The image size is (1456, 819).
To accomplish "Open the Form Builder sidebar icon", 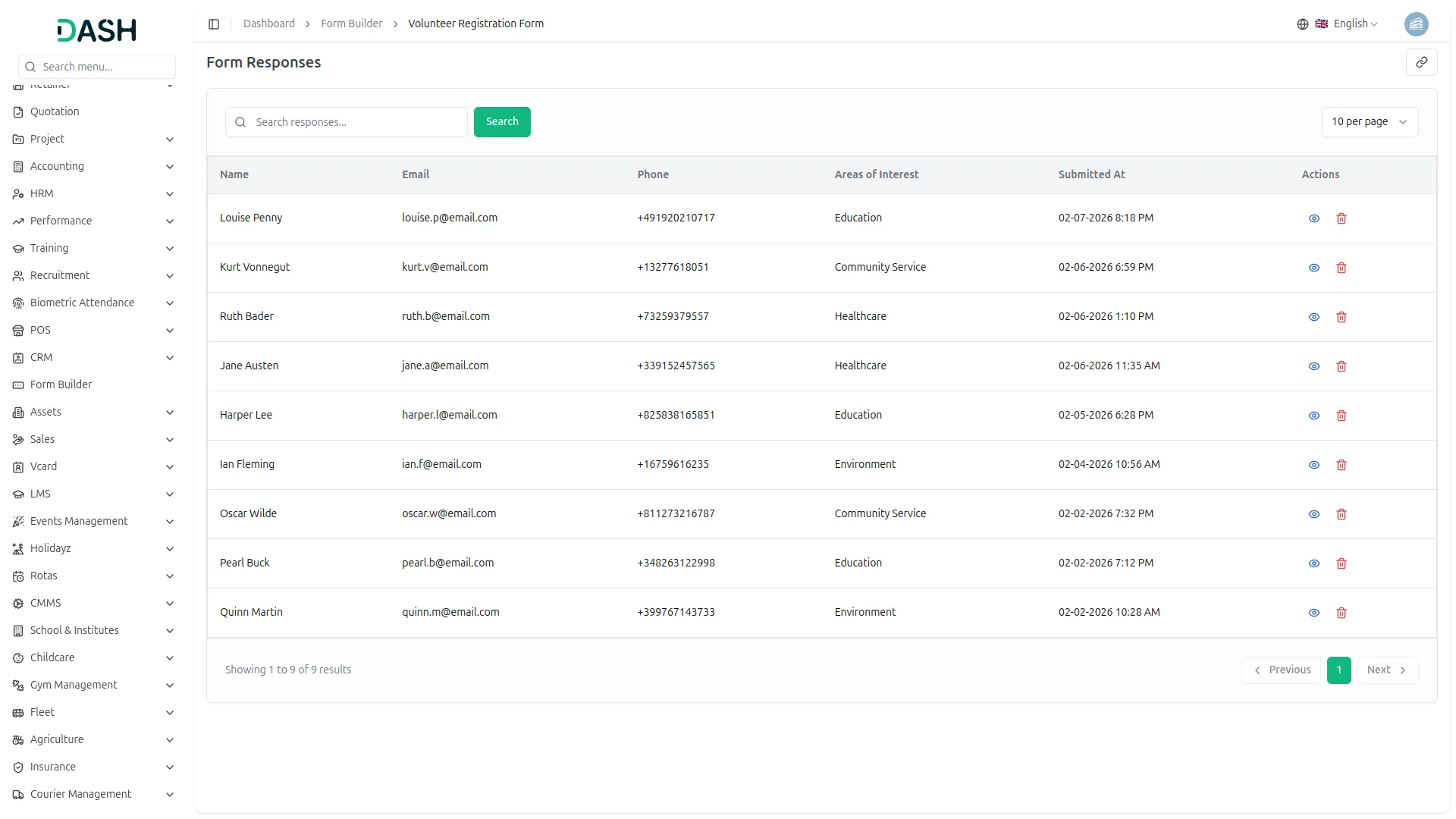I will [x=17, y=384].
